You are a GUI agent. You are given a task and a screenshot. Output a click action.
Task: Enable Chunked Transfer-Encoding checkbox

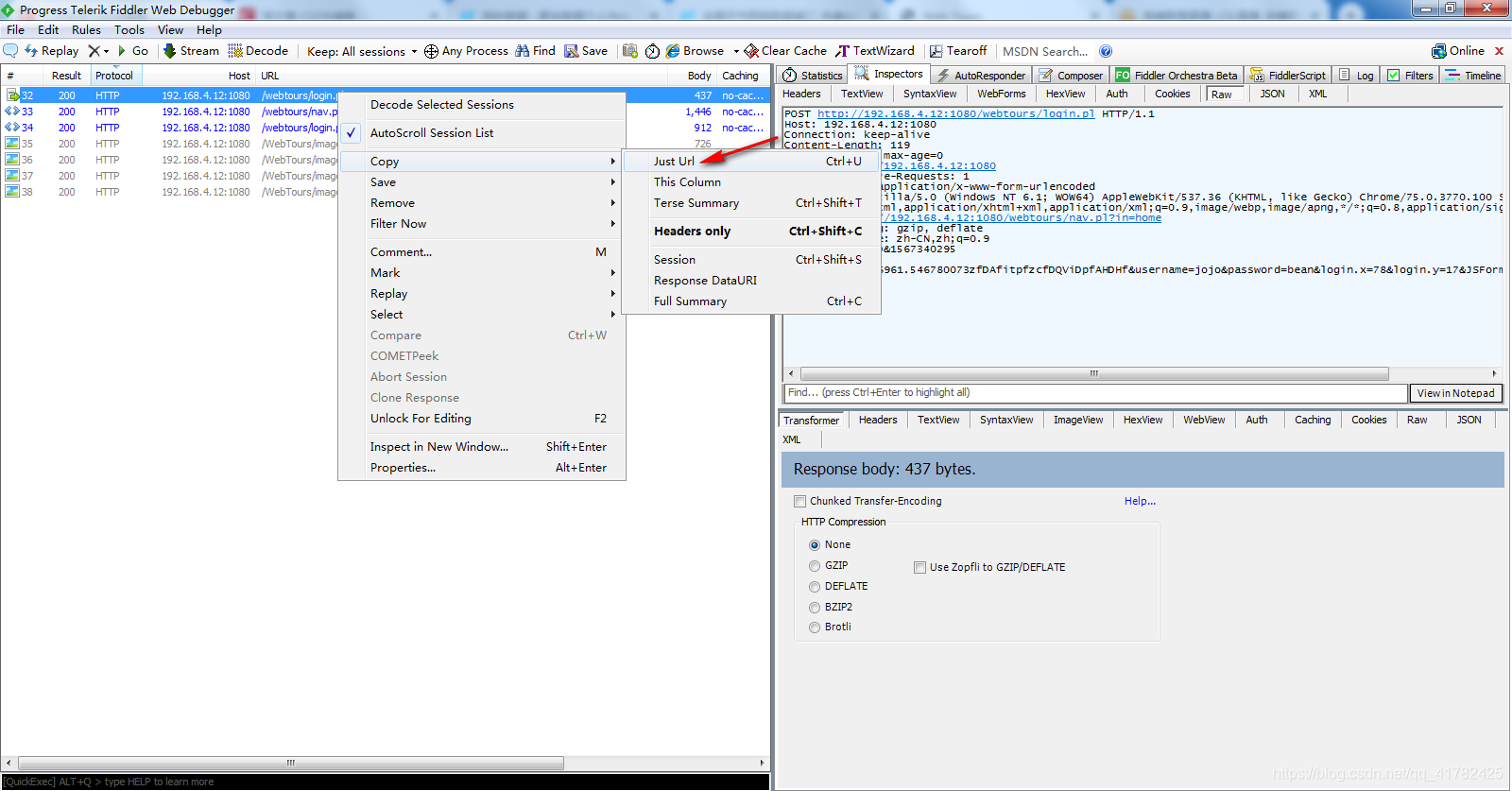[800, 501]
